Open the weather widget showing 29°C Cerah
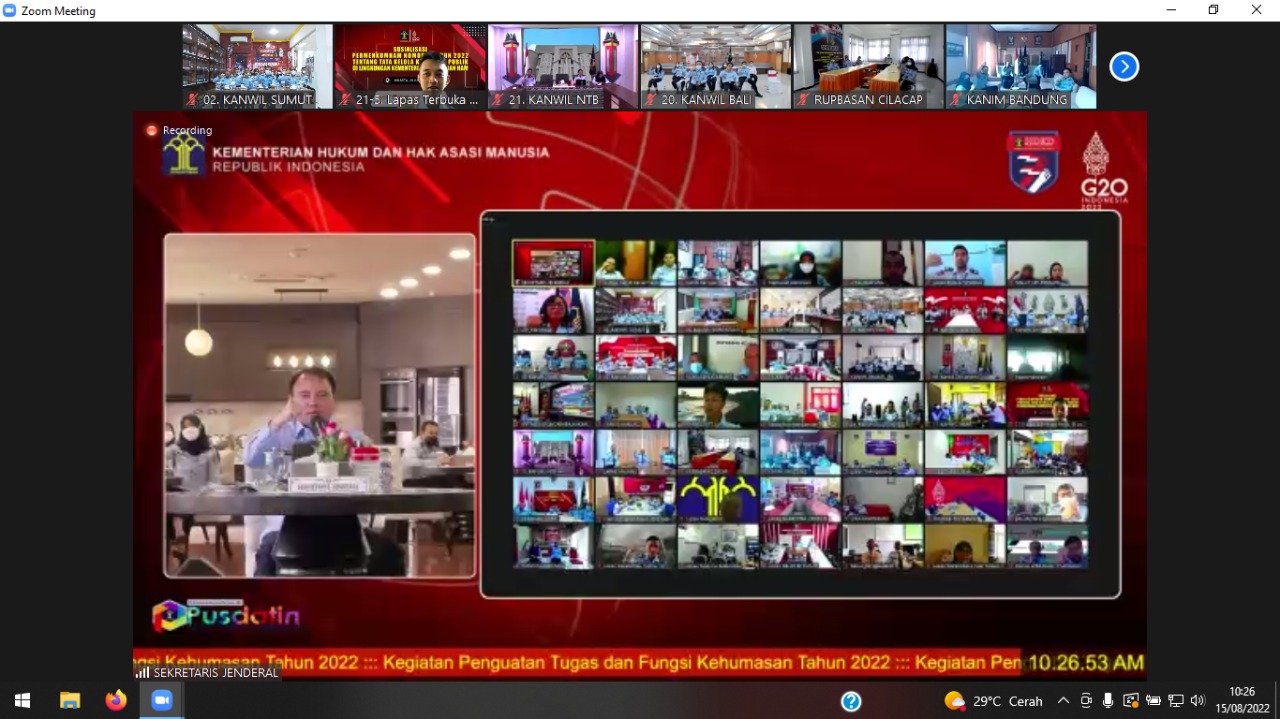The width and height of the screenshot is (1280, 719). point(993,701)
